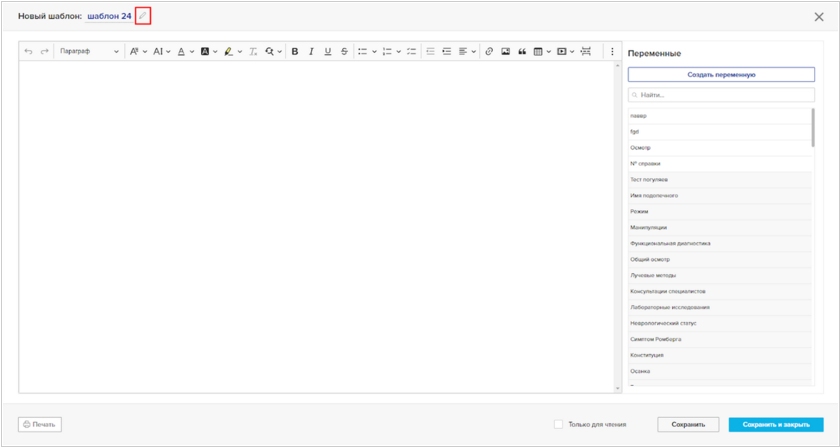Expand the numbered list style arrow
This screenshot has height=447, width=840.
(399, 51)
